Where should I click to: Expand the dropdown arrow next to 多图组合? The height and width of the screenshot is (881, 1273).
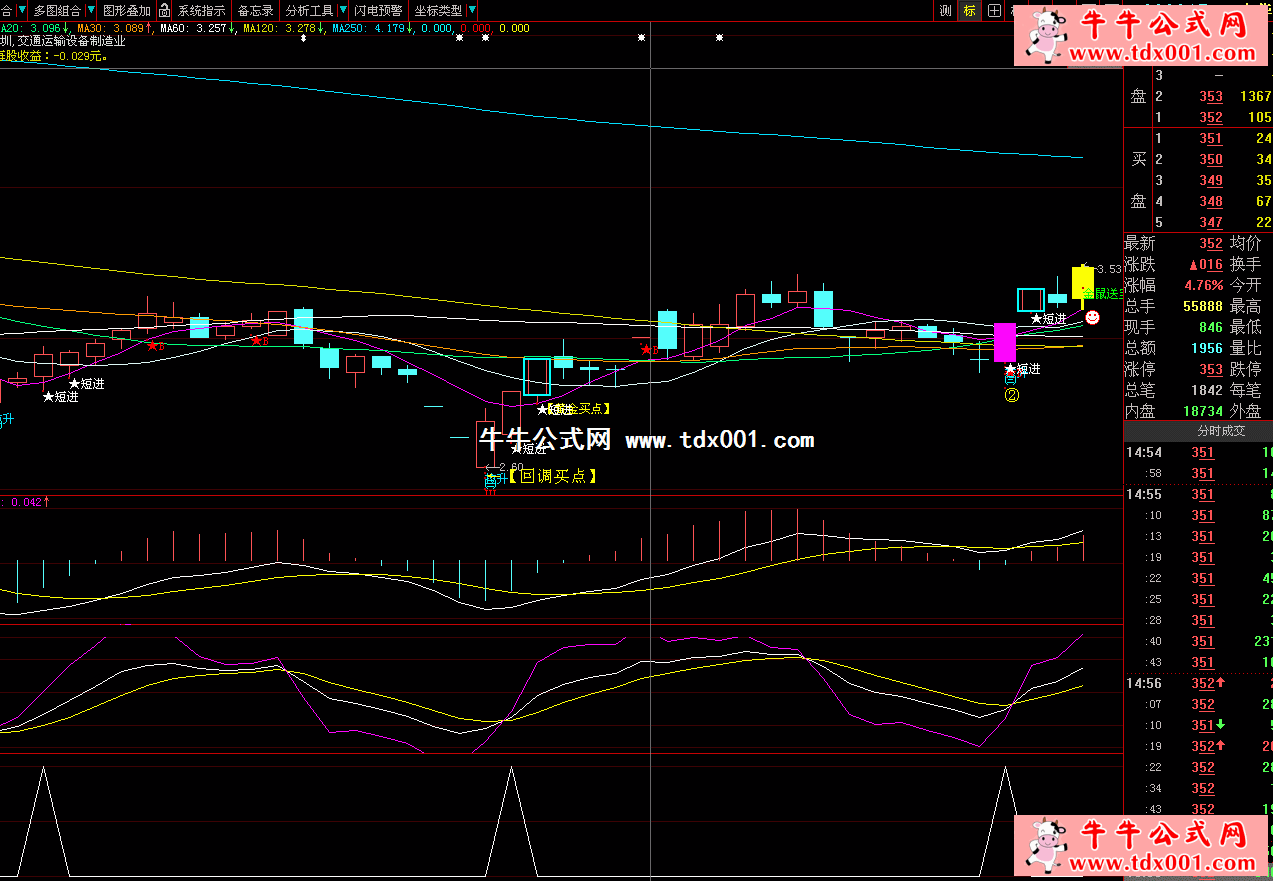tap(89, 11)
